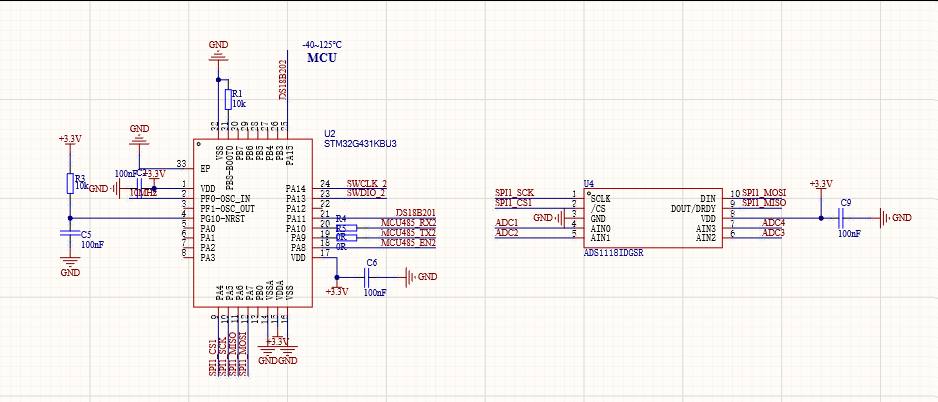Click the GND symbol above R1
Viewport: 938px width, 402px height.
point(218,52)
